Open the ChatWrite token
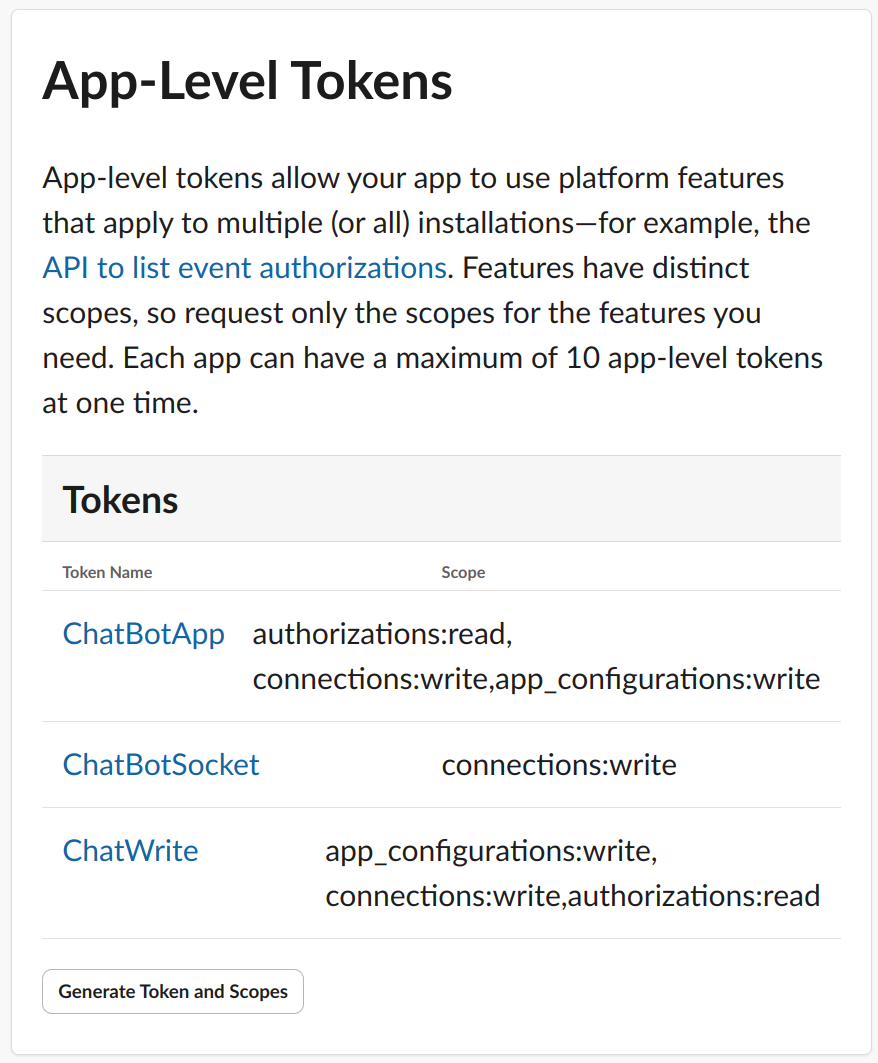The height and width of the screenshot is (1063, 878). pos(131,851)
